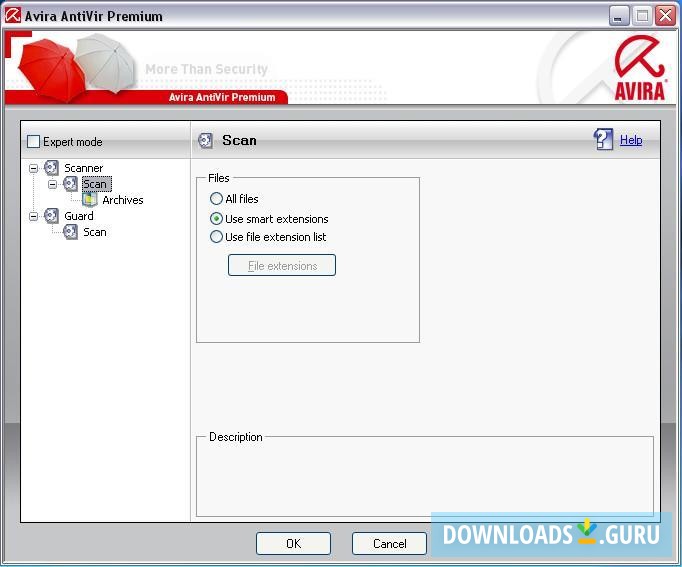Screen dimensions: 682x567
Task: Confirm settings with OK button
Action: point(294,544)
